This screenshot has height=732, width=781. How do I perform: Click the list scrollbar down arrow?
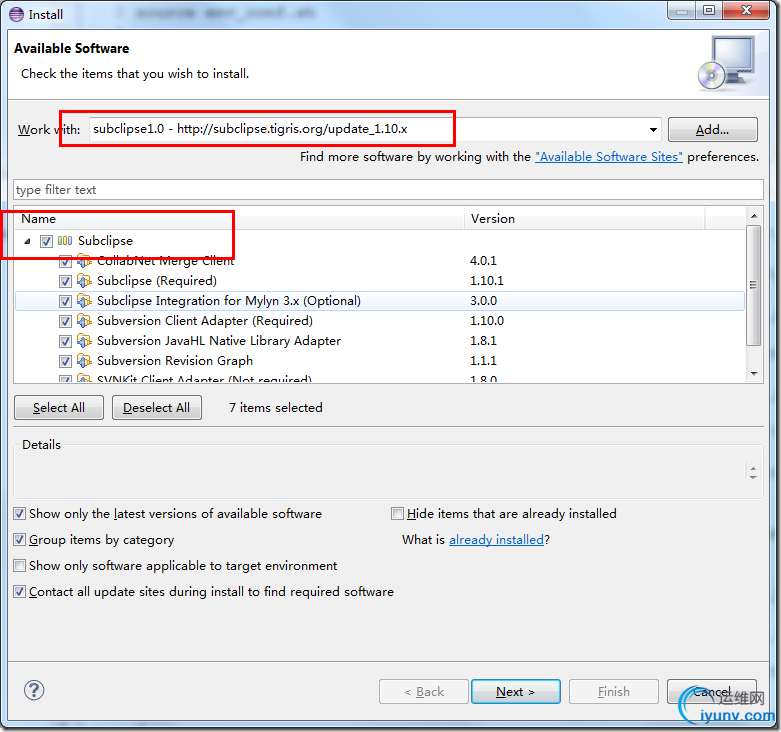(x=754, y=373)
